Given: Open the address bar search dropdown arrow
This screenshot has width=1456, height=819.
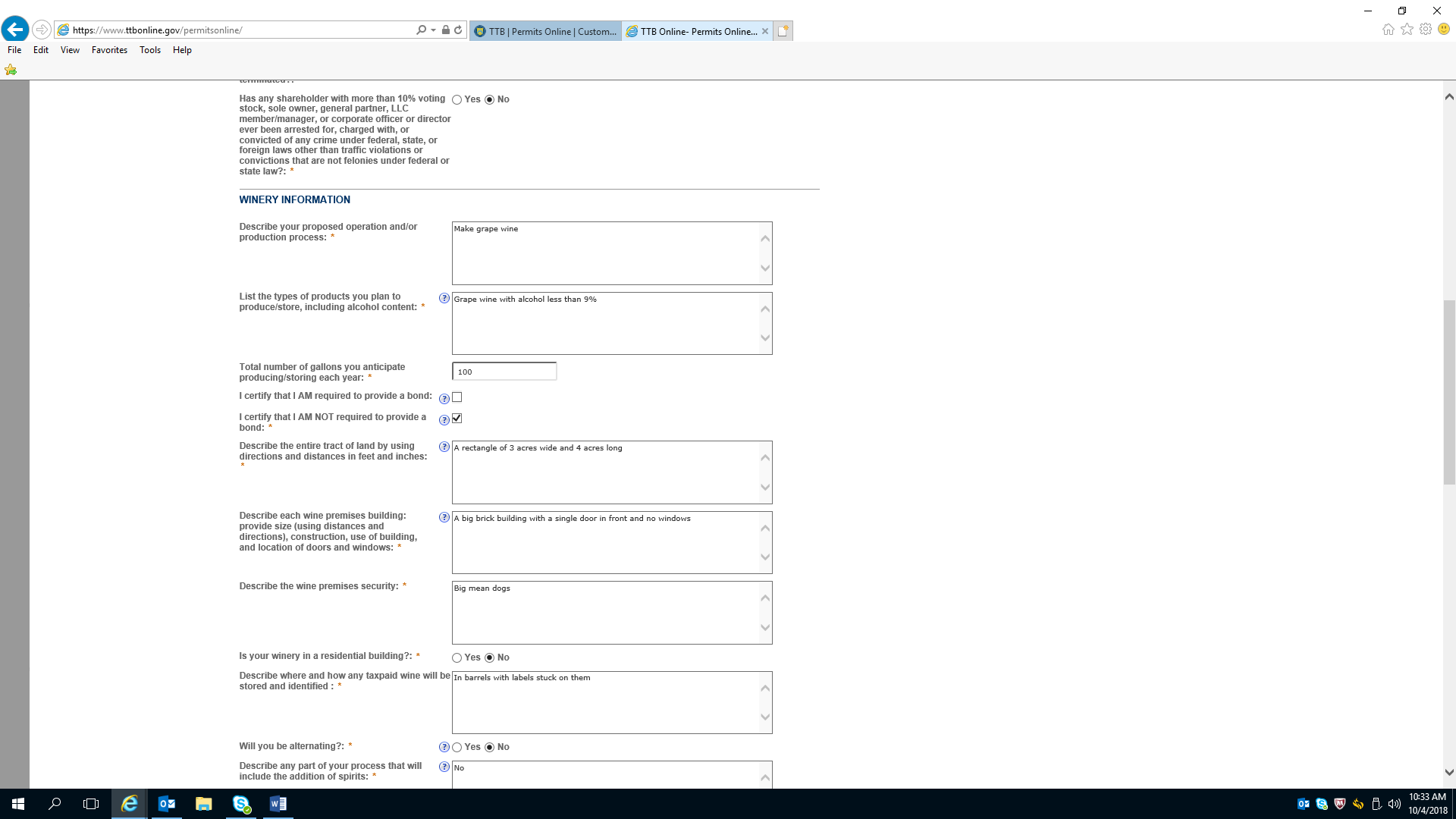Looking at the screenshot, I should [x=433, y=30].
